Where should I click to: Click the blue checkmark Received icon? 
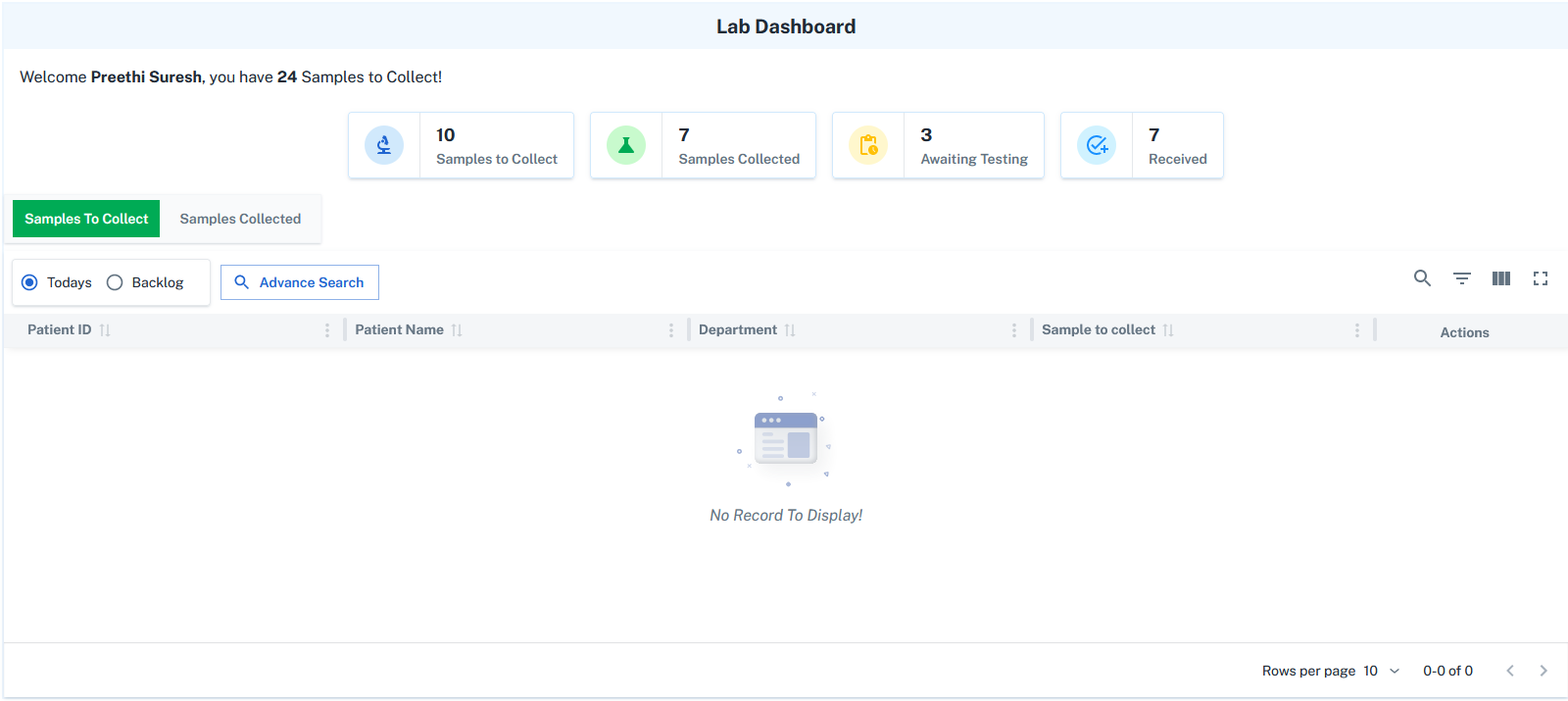coord(1097,145)
